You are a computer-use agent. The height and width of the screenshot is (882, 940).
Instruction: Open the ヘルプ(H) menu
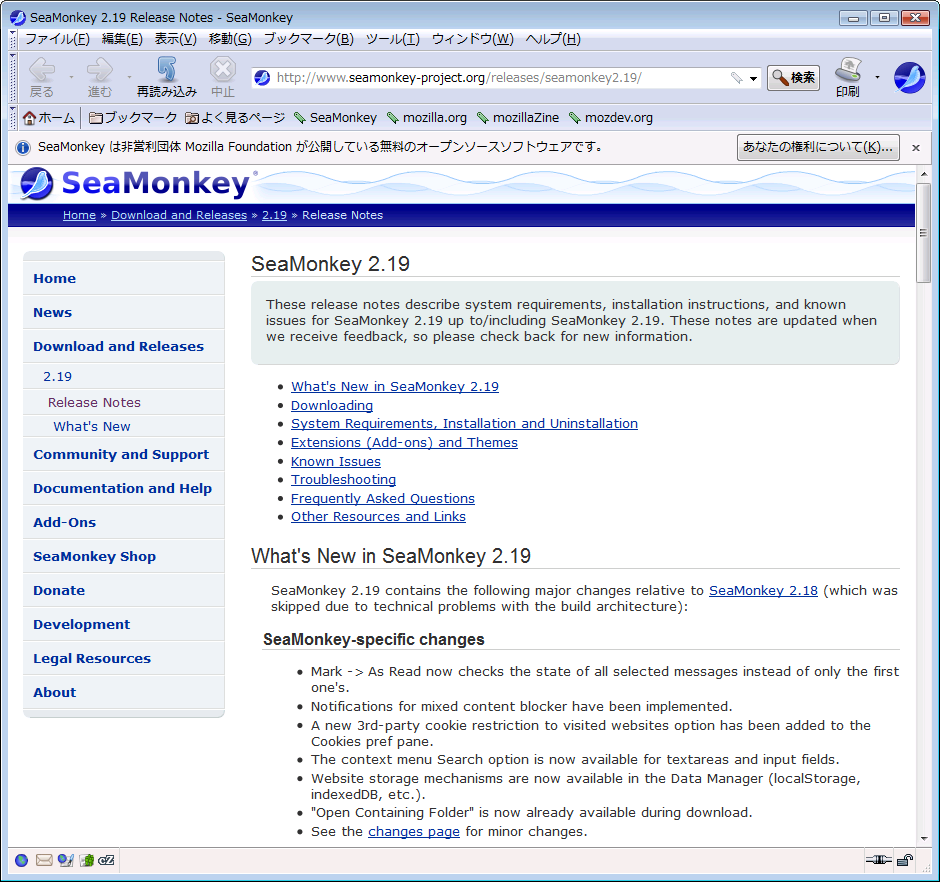[553, 40]
